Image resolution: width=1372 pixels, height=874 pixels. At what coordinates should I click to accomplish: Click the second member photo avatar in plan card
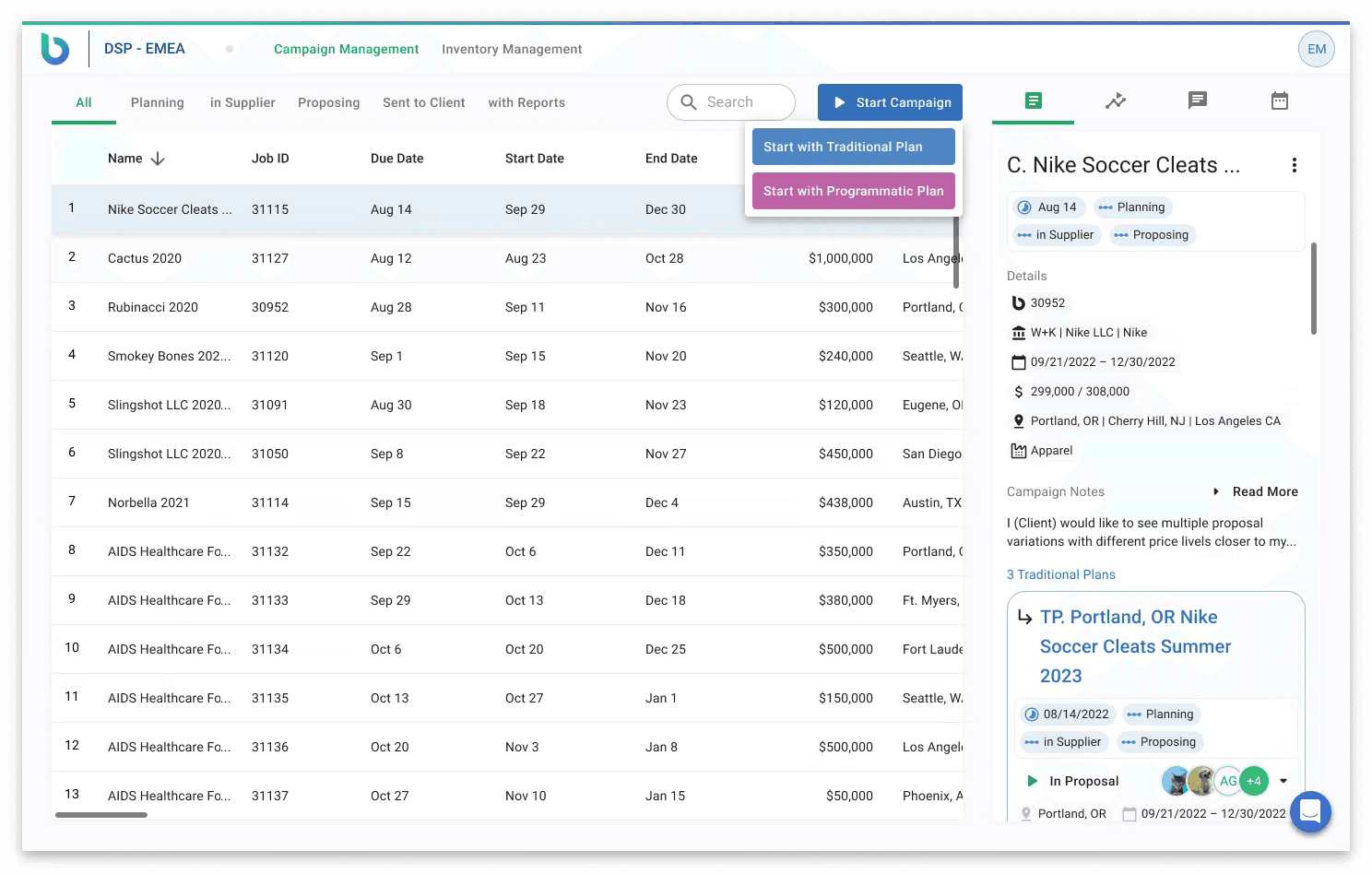point(1200,781)
